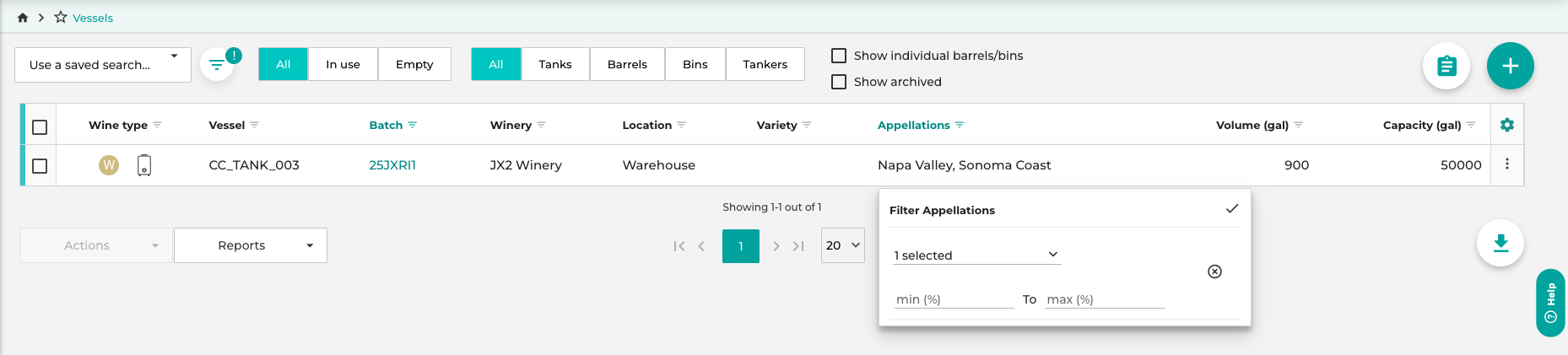Open table column settings gear
Viewport: 1568px width, 355px height.
click(1507, 125)
